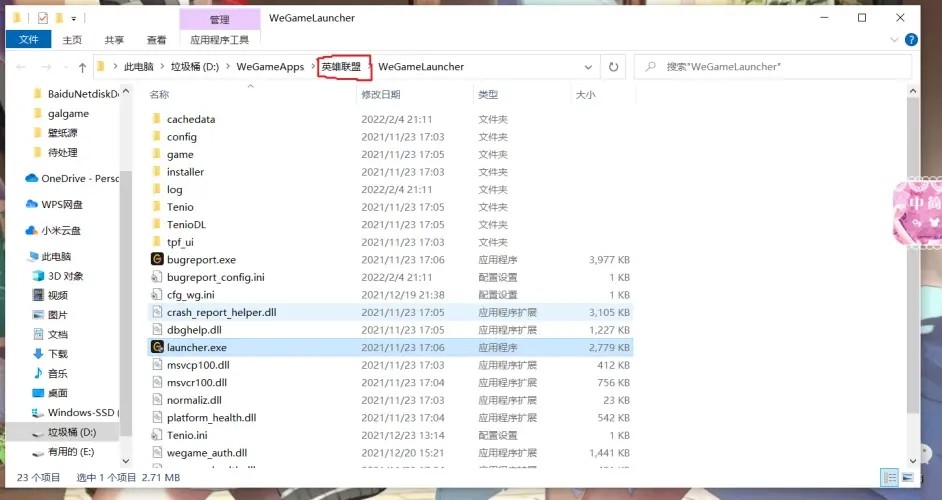Select the cfg_wg.ini file
This screenshot has width=942, height=500.
tap(390, 294)
